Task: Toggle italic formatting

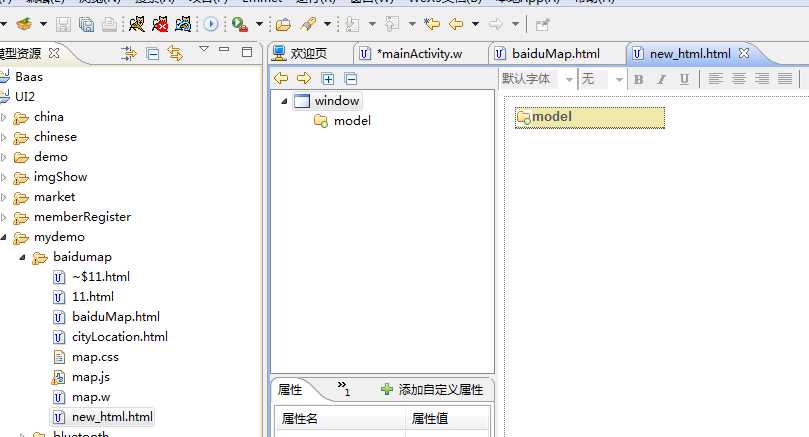Action: tap(661, 79)
